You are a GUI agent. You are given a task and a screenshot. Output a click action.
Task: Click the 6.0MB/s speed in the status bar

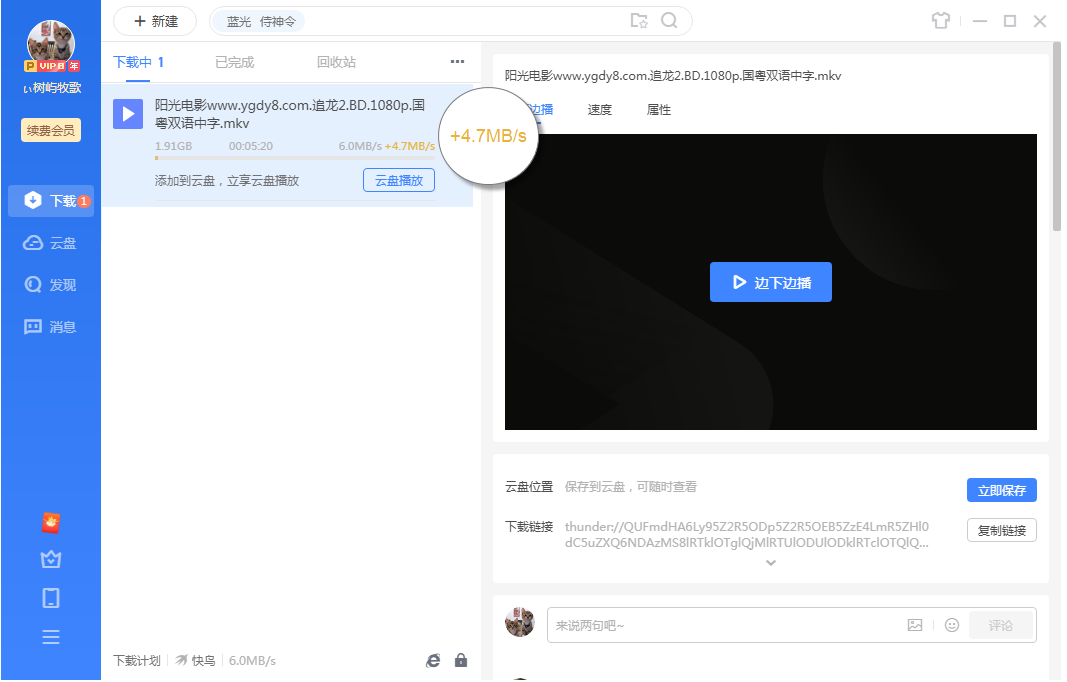pyautogui.click(x=252, y=660)
